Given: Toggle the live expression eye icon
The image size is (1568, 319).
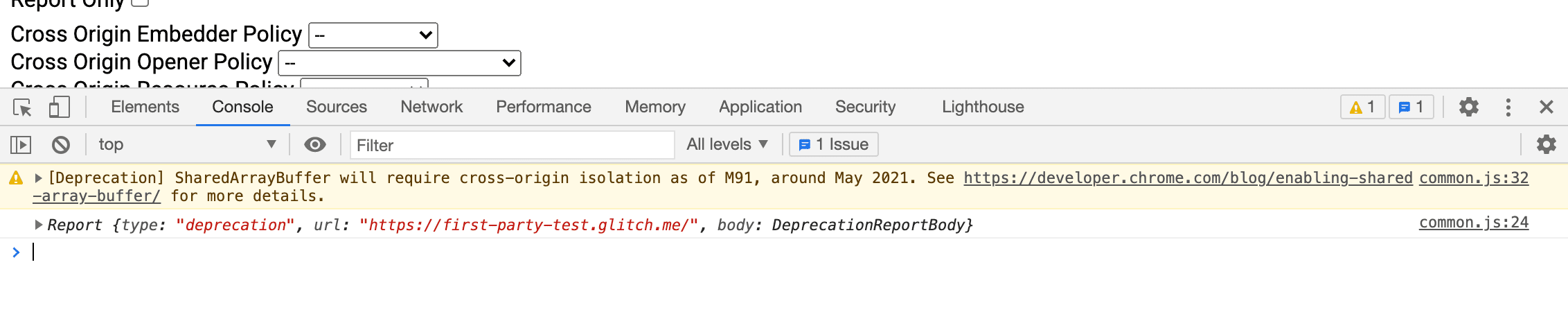Looking at the screenshot, I should pos(315,144).
